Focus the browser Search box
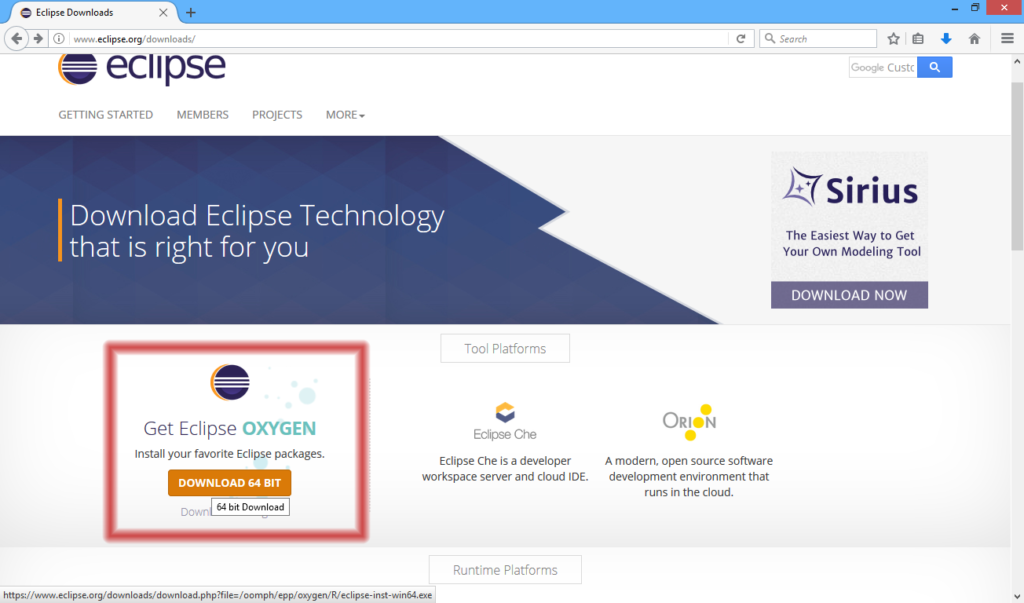Viewport: 1024px width, 603px height. tap(818, 39)
